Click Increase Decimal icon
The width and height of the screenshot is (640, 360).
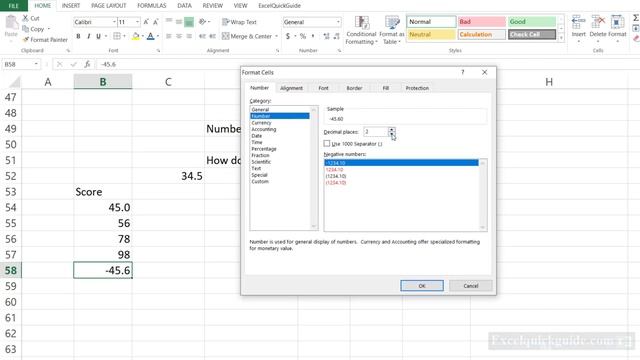(x=326, y=36)
